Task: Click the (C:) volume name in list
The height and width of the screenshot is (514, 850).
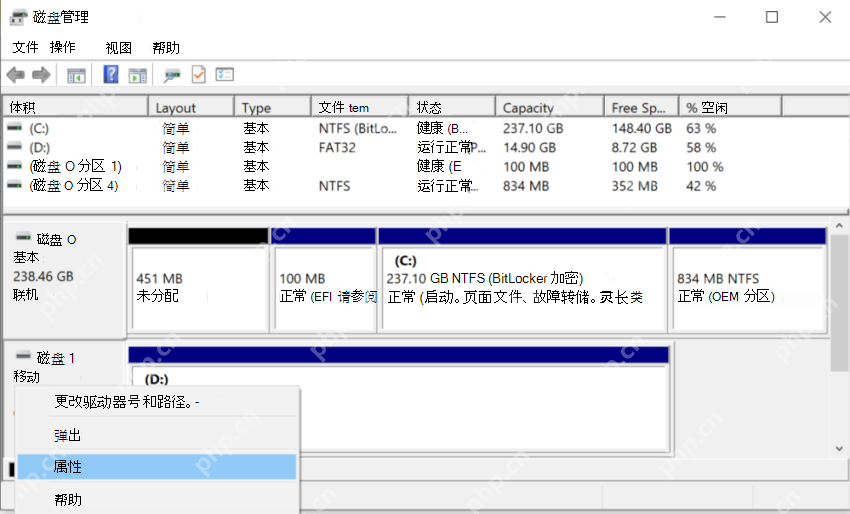Action: pos(39,128)
